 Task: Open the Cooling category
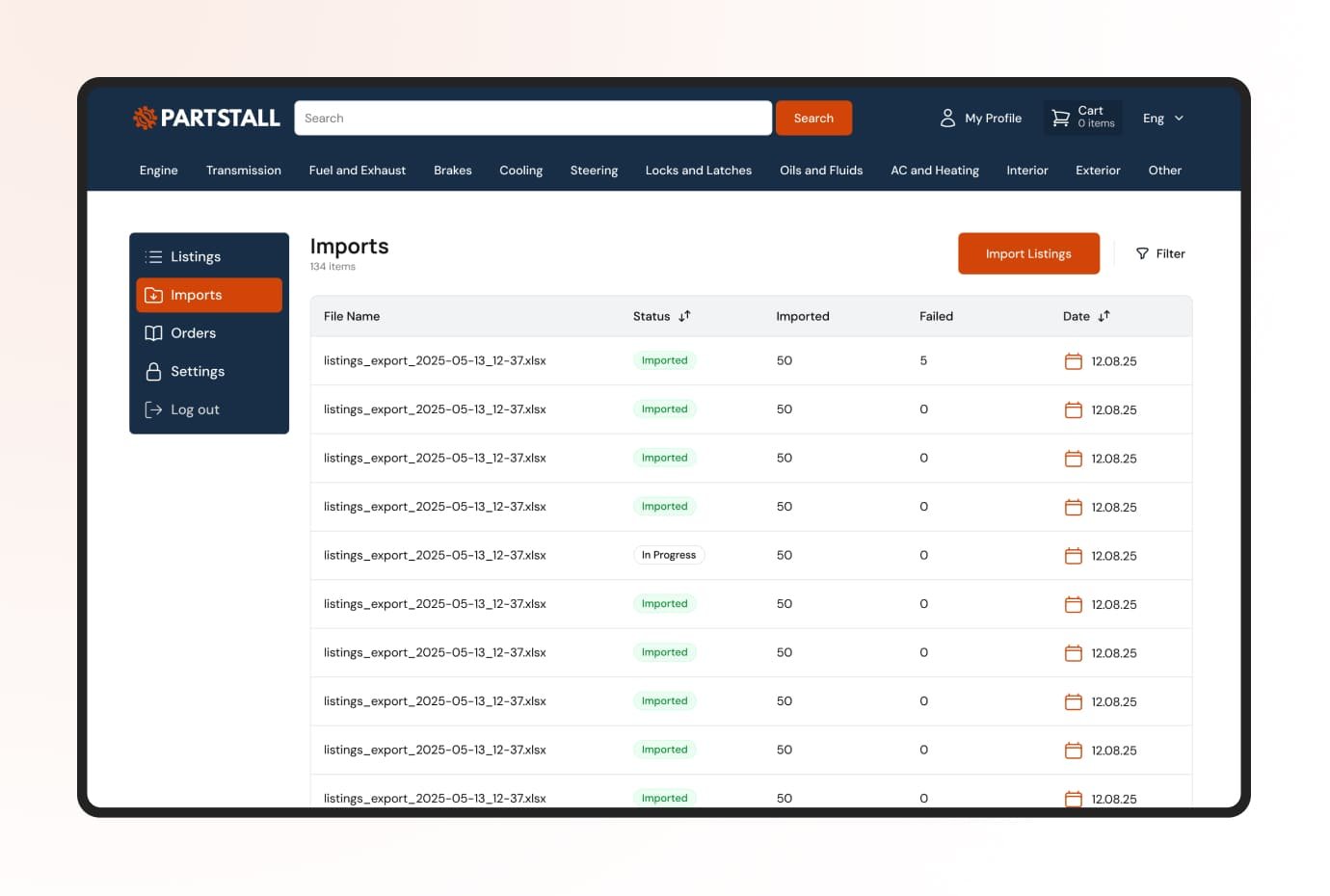point(521,171)
